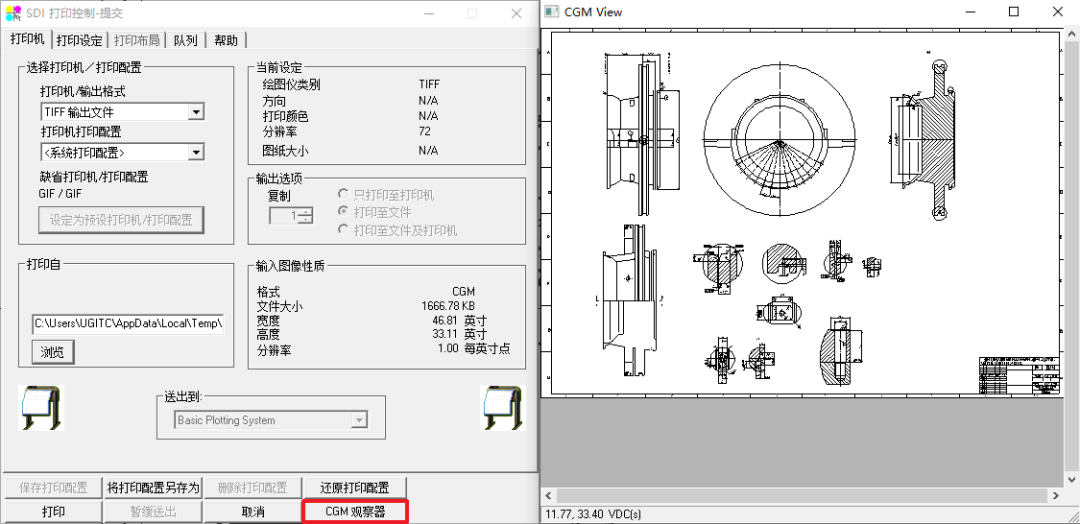Select 打印至文件及打印机 radio option
Image resolution: width=1080 pixels, height=524 pixels.
344,230
